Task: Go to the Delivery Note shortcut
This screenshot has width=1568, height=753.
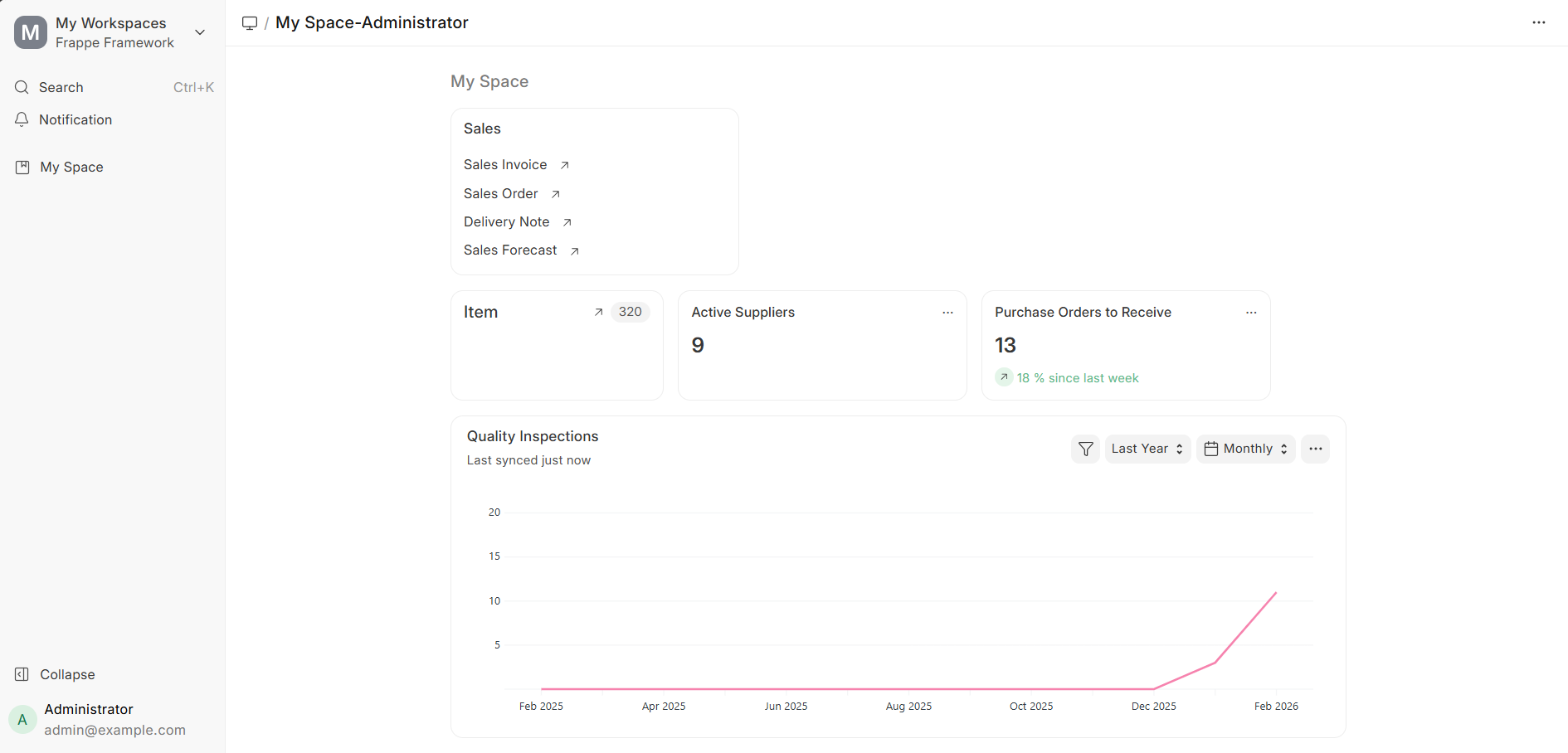Action: click(506, 222)
